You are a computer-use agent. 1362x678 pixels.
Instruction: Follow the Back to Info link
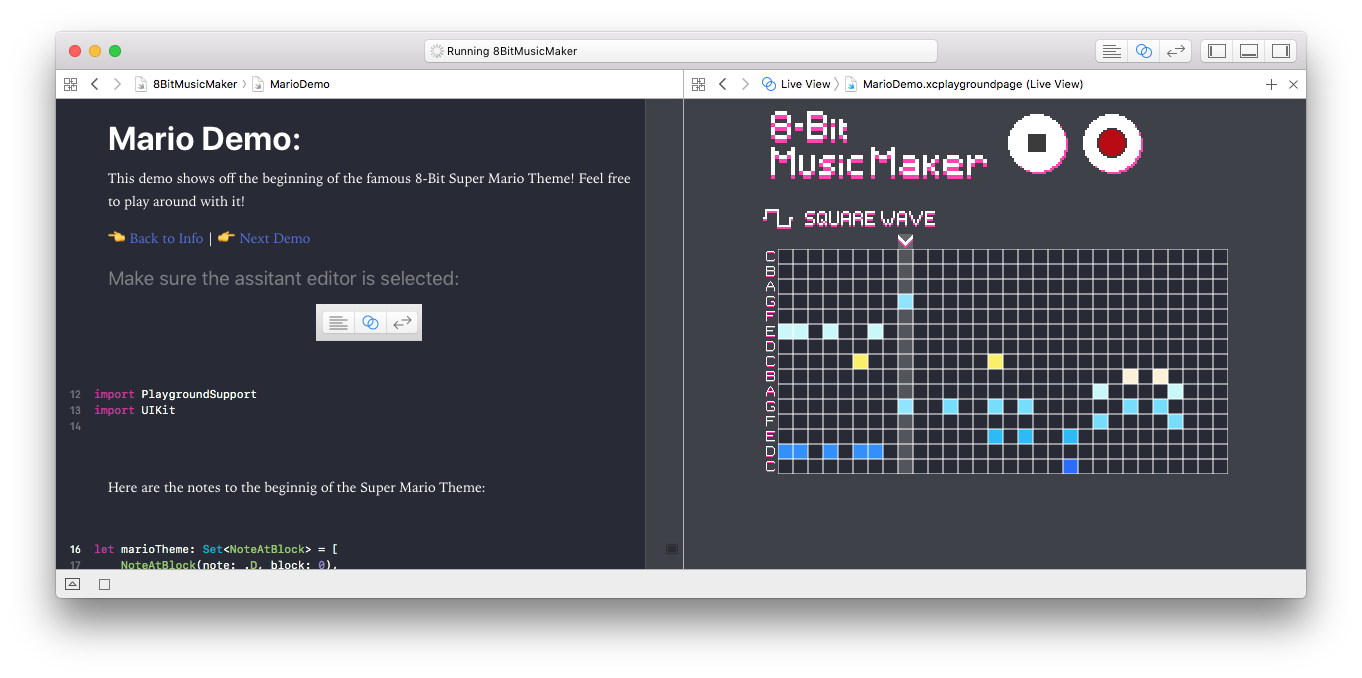[x=166, y=238]
